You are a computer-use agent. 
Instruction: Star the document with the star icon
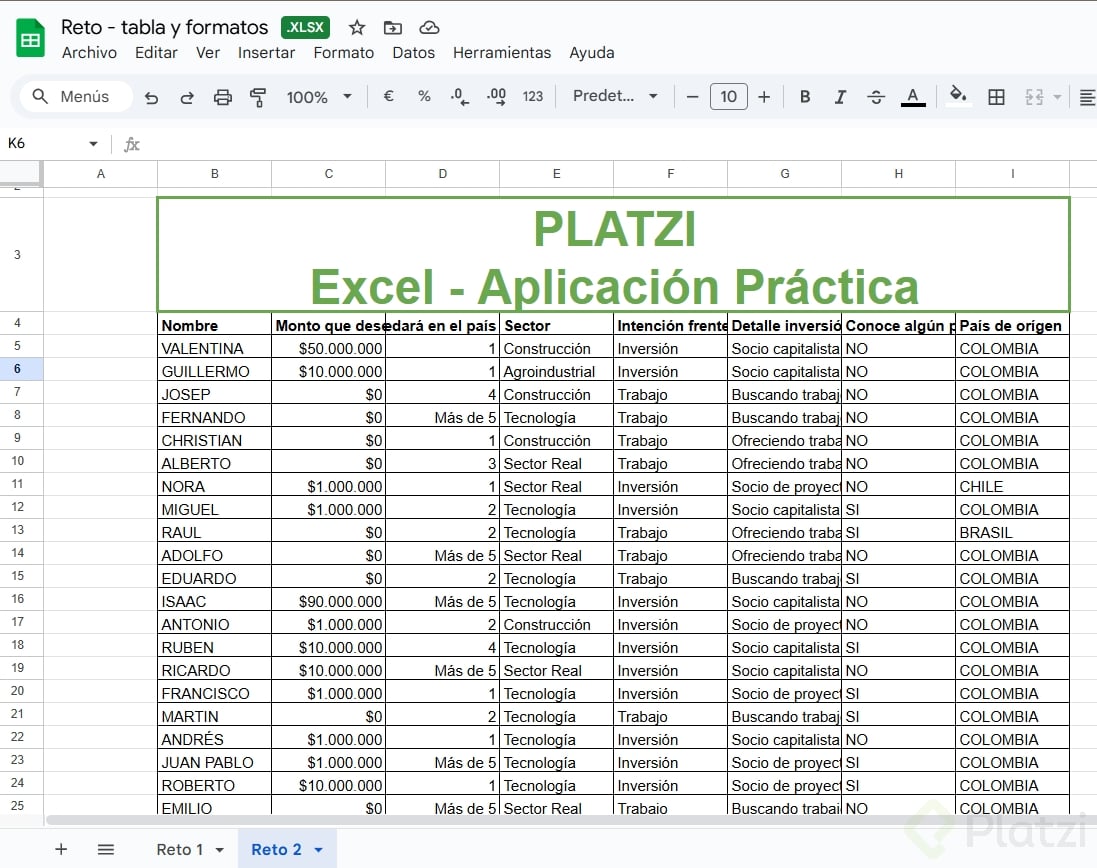(x=357, y=27)
